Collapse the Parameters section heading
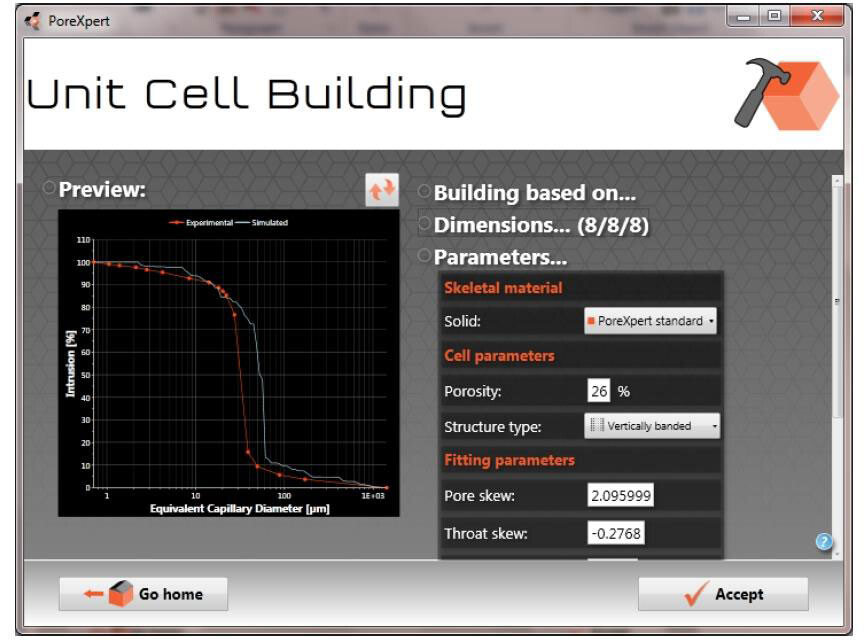This screenshot has height=643, width=865. tap(500, 257)
